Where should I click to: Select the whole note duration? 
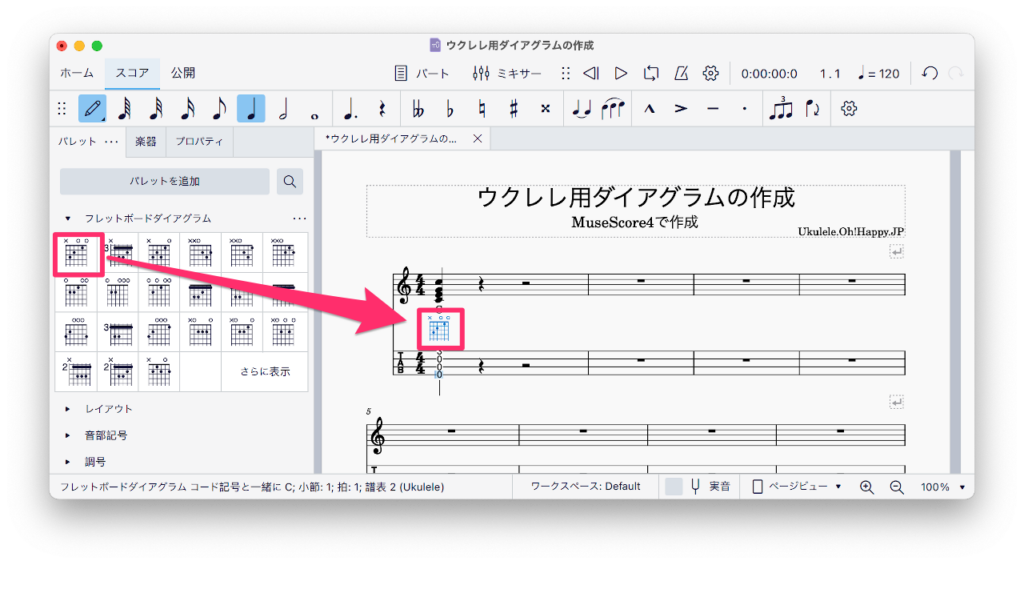point(315,108)
